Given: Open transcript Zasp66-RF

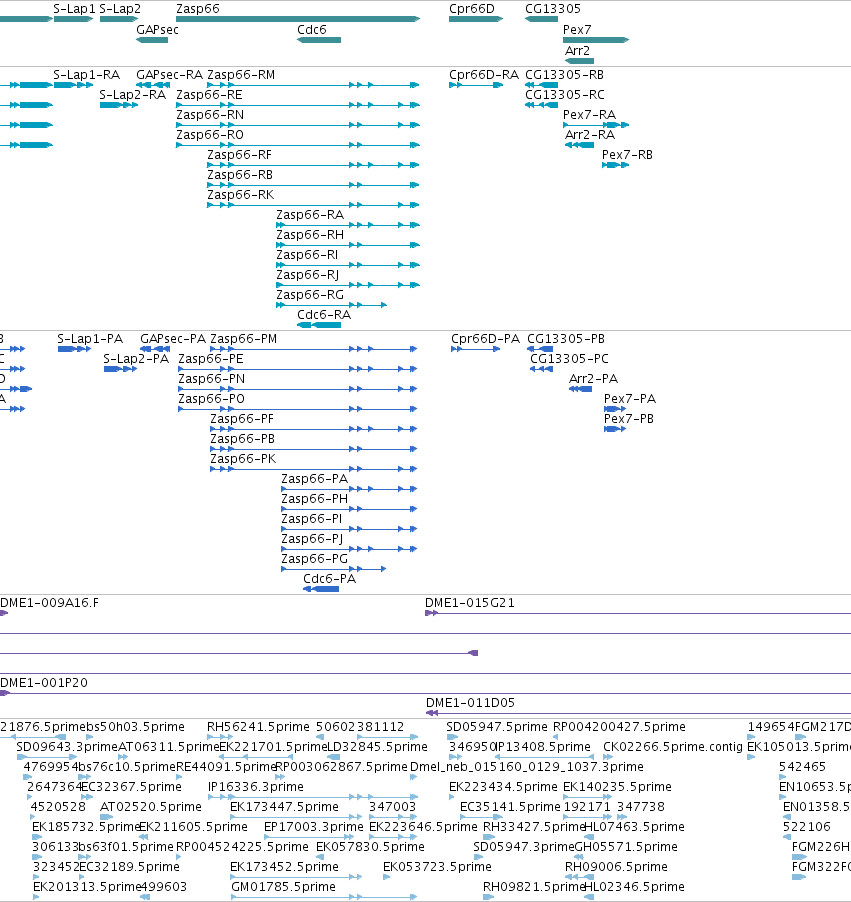Looking at the screenshot, I should tap(239, 155).
